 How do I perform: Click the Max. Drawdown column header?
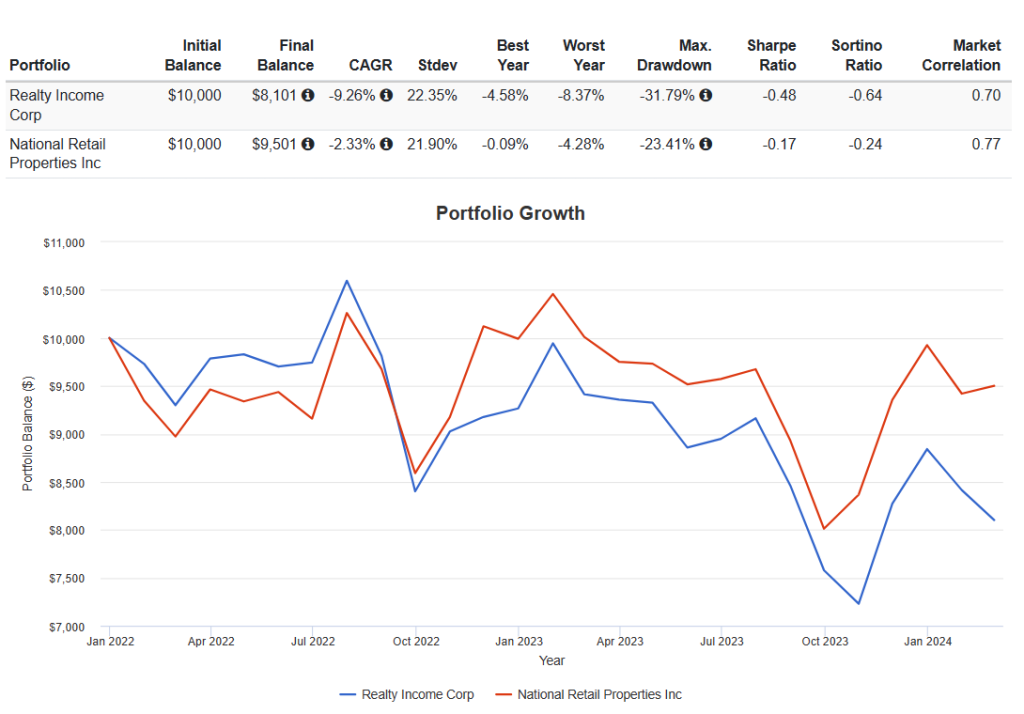(x=674, y=56)
